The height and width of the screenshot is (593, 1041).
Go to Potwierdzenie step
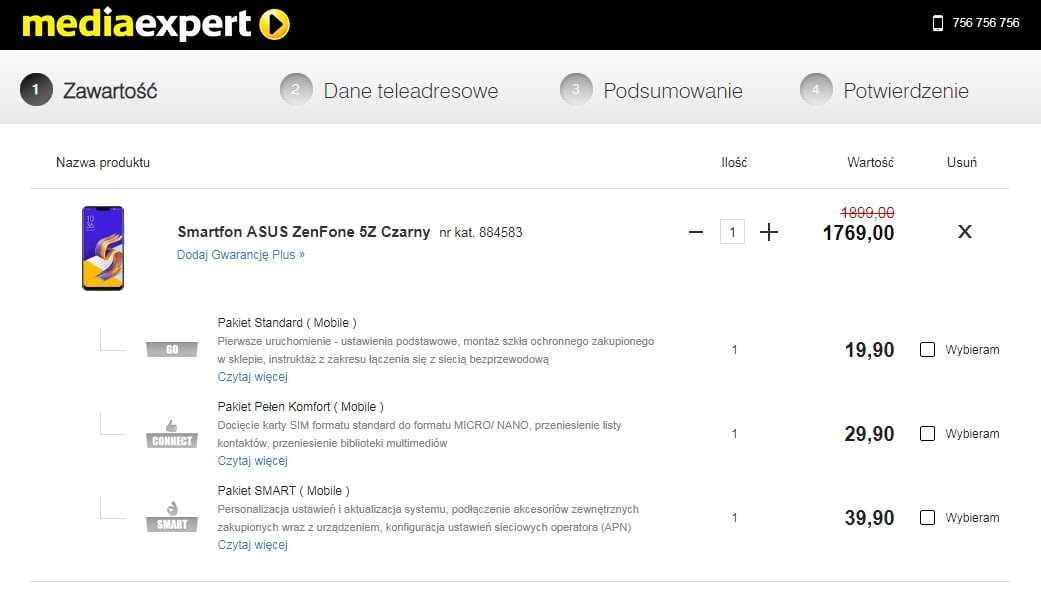[x=906, y=91]
